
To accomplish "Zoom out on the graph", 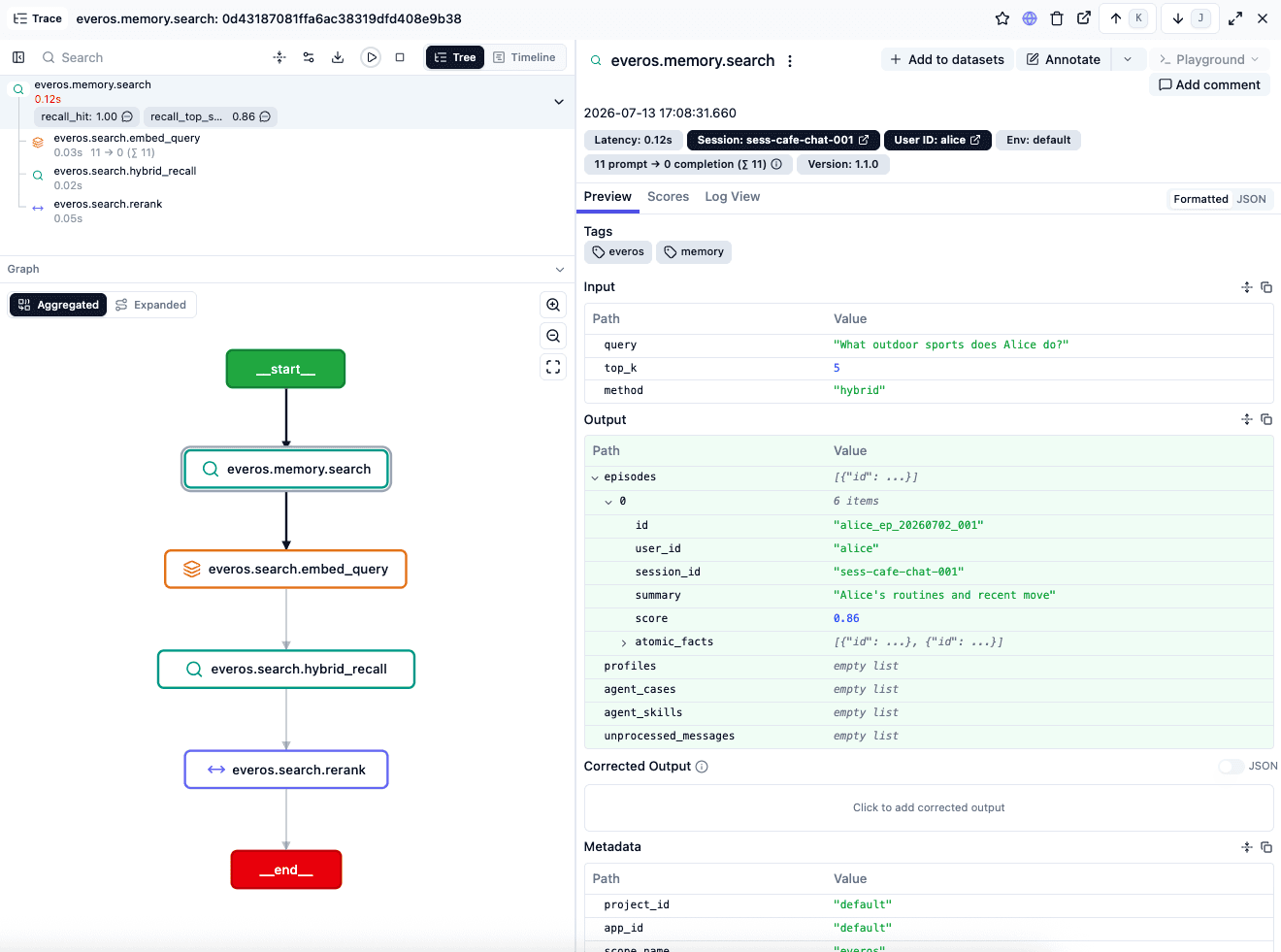I will click(553, 336).
